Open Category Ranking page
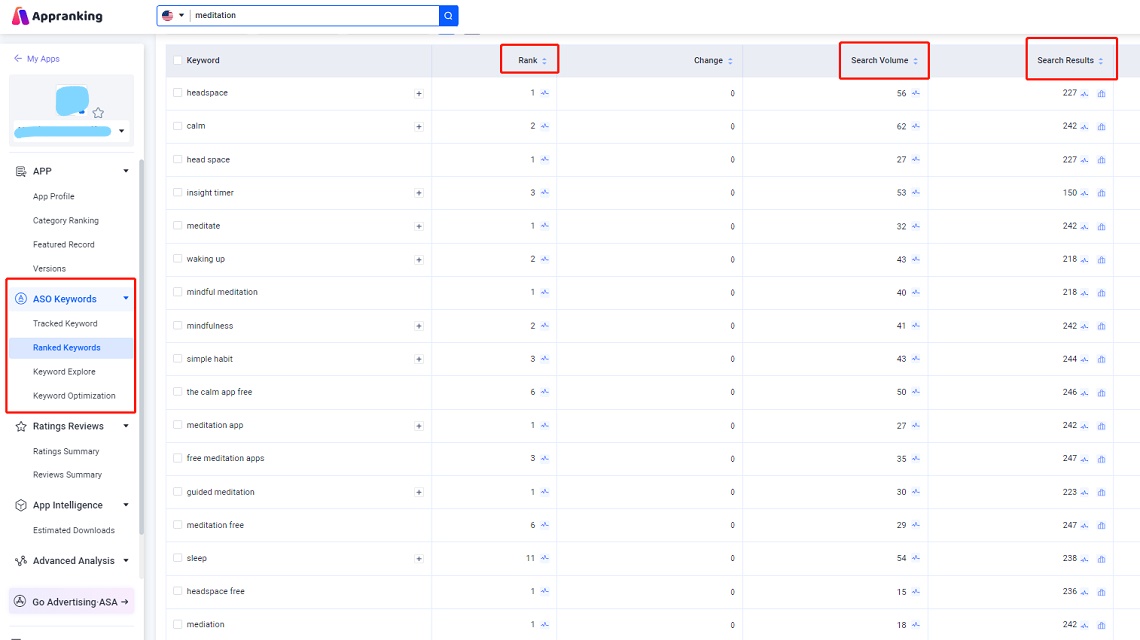 coord(65,220)
